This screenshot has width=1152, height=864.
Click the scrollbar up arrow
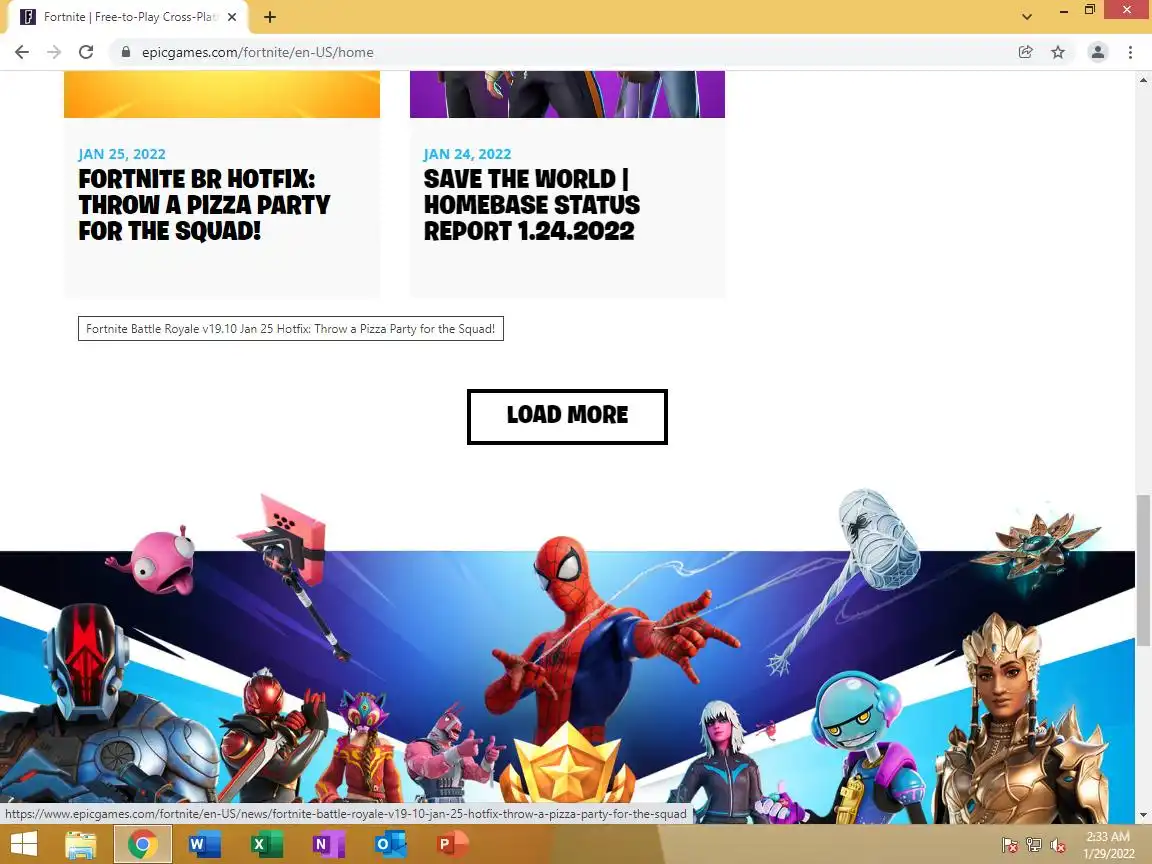pos(1143,79)
